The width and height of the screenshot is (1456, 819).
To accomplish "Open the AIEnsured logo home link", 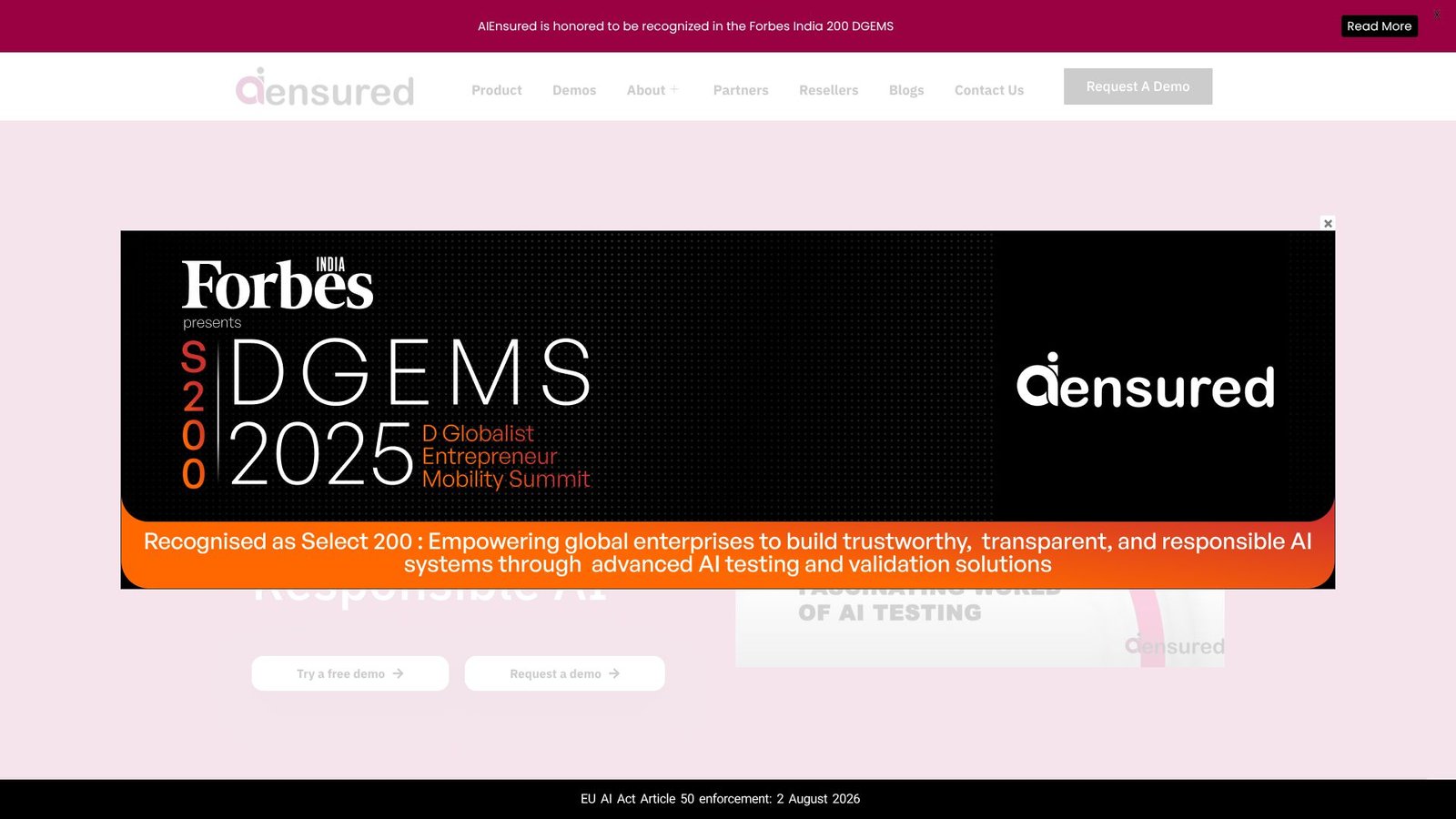I will point(325,87).
